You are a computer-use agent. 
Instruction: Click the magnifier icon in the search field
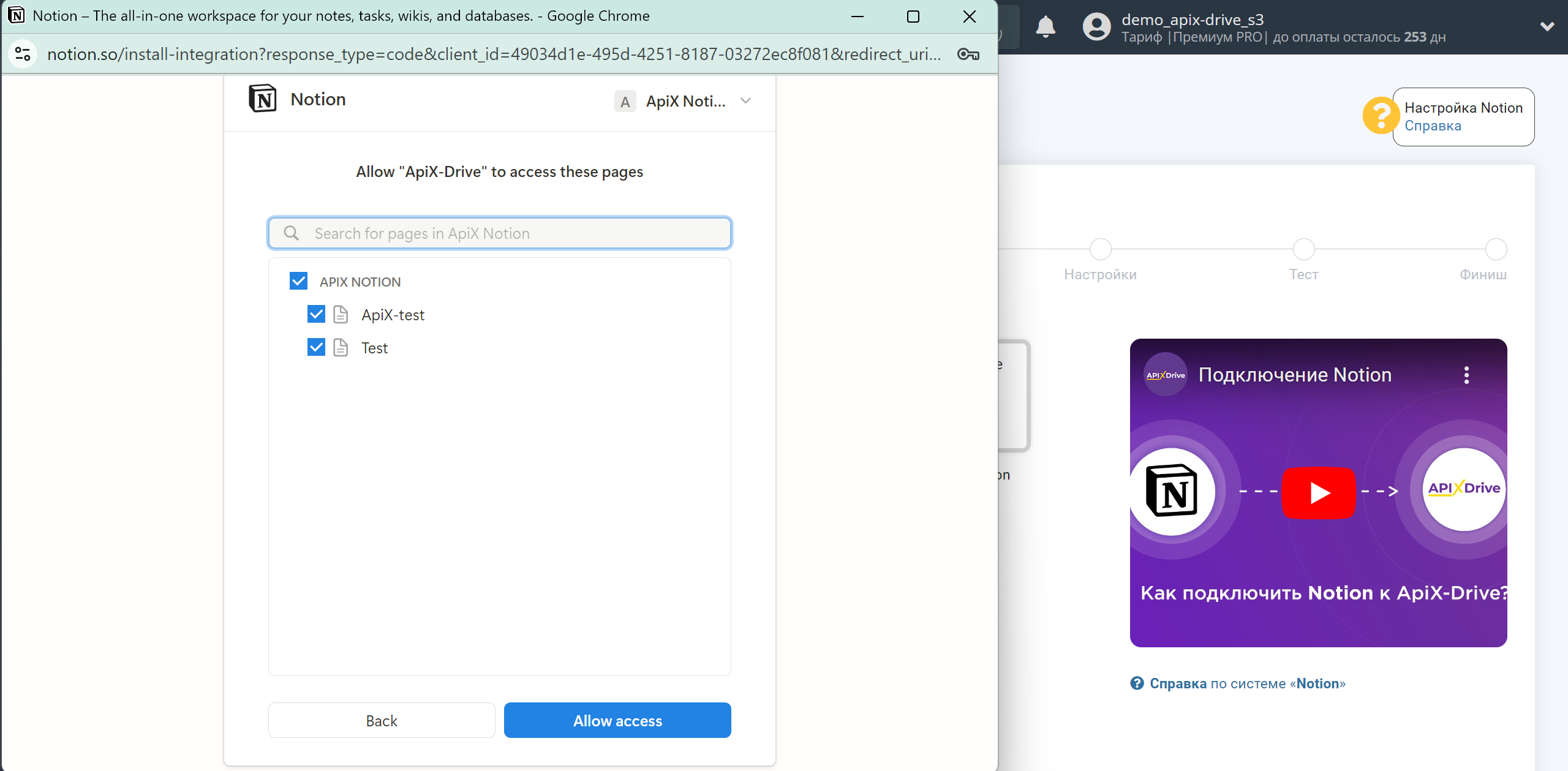coord(292,233)
